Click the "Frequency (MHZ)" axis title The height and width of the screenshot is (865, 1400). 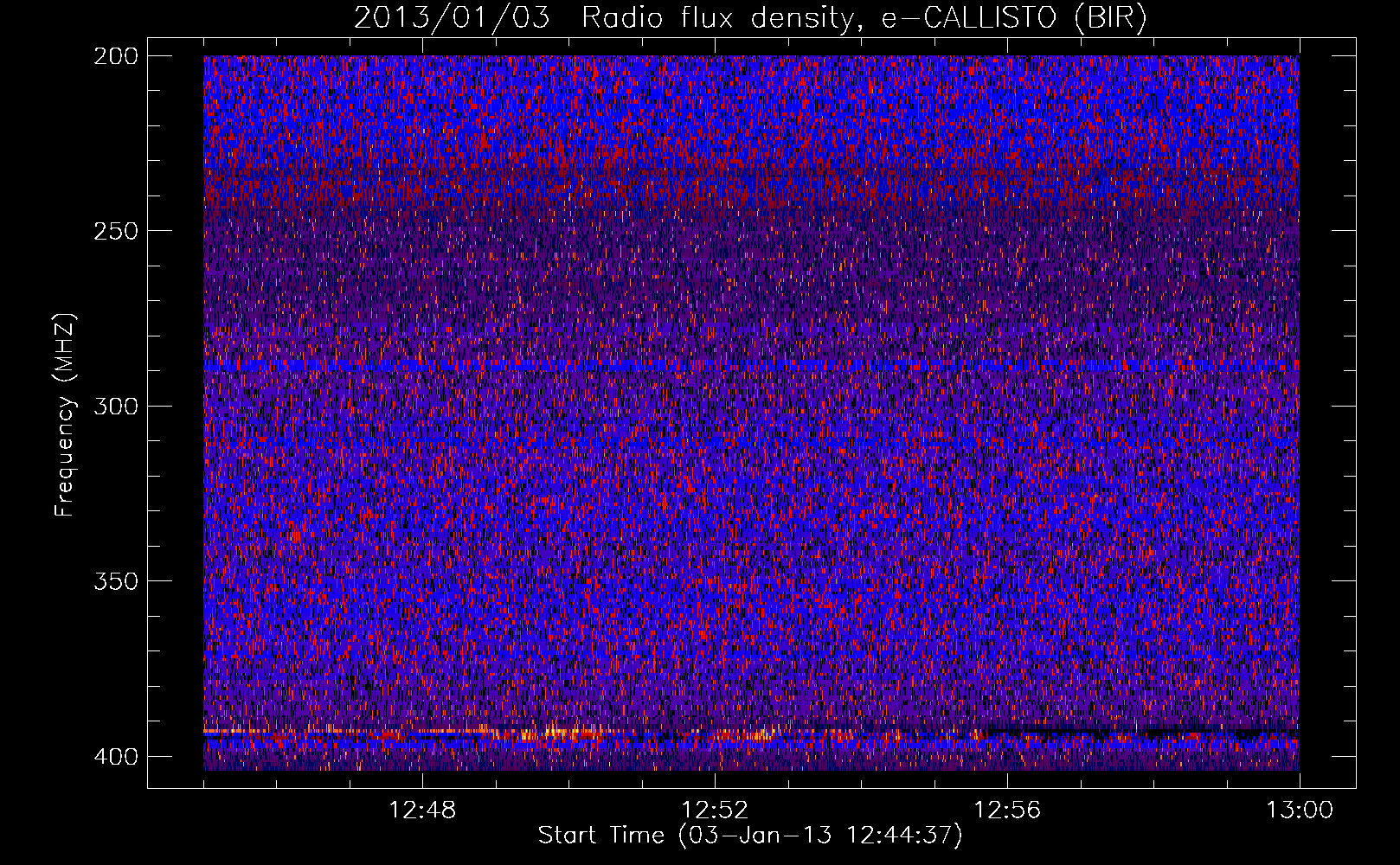(x=65, y=414)
